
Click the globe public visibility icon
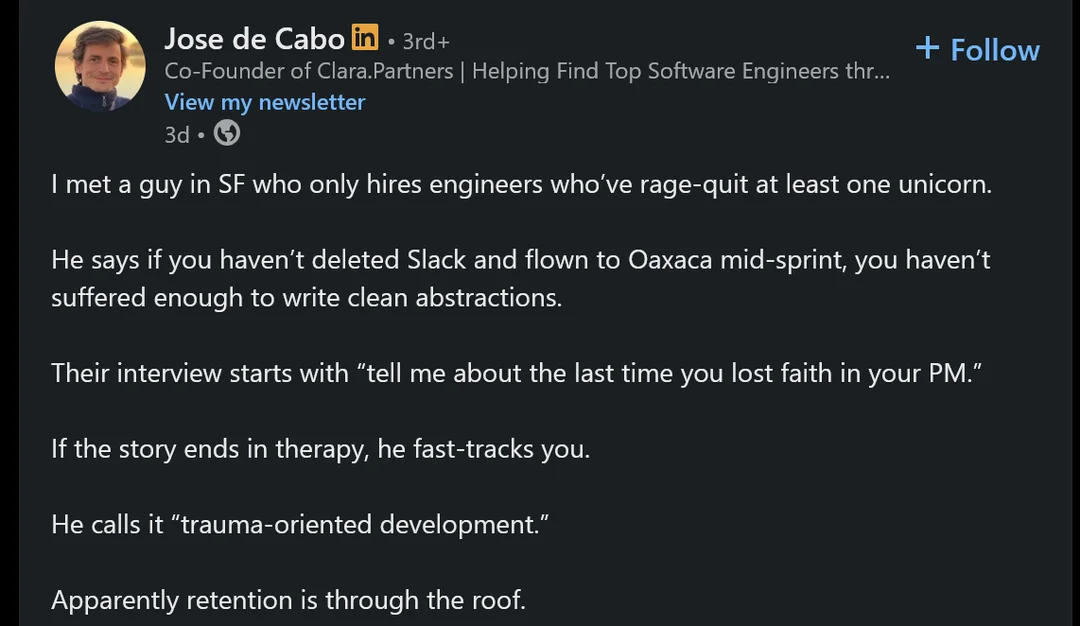227,133
